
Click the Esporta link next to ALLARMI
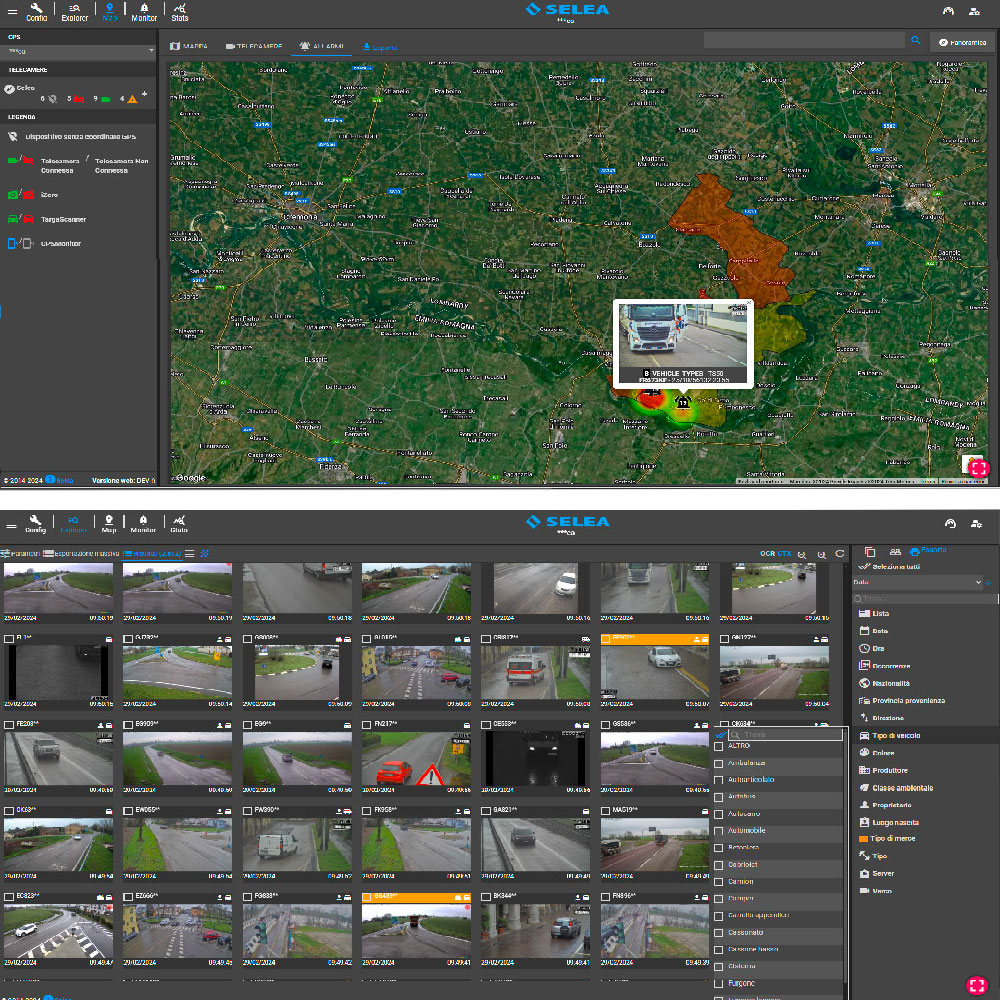[x=380, y=47]
